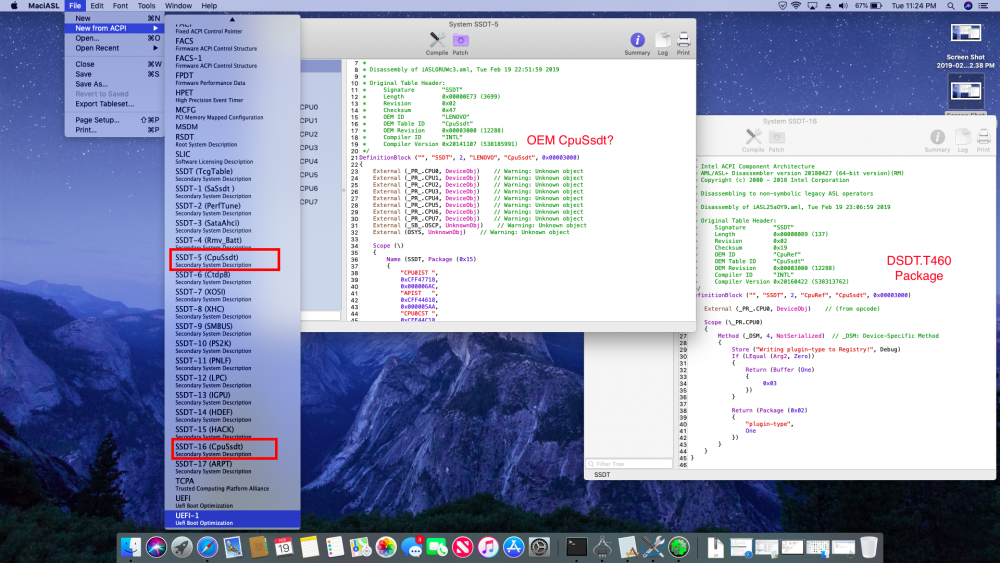Image resolution: width=1000 pixels, height=563 pixels.
Task: Open the File menu
Action: pos(75,6)
